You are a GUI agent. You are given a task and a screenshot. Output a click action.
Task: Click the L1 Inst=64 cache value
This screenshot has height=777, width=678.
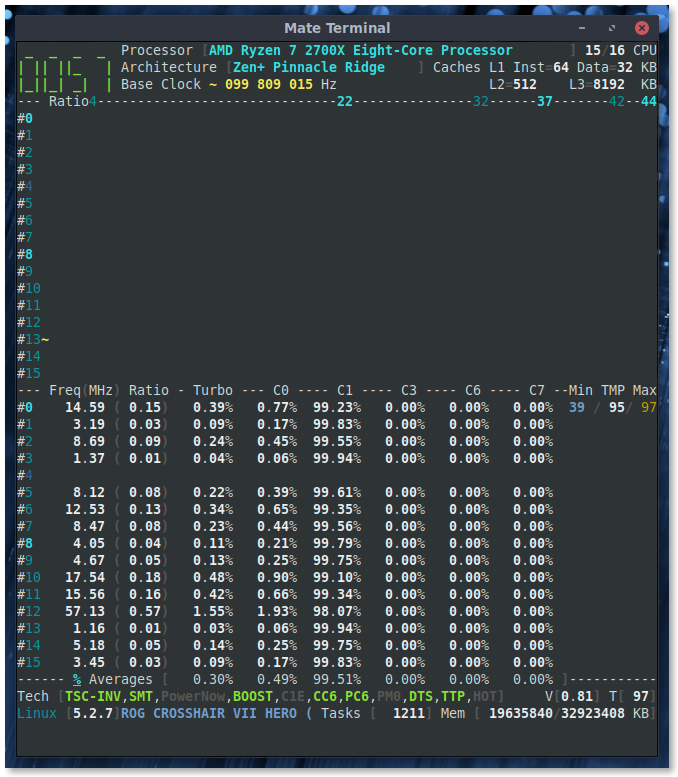coord(529,67)
